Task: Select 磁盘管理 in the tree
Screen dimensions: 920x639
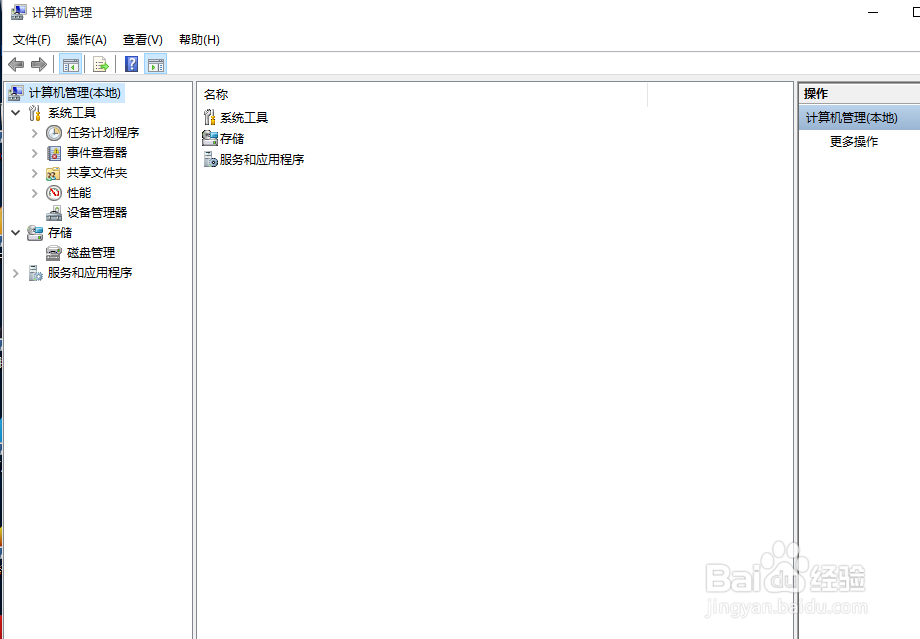Action: click(90, 253)
